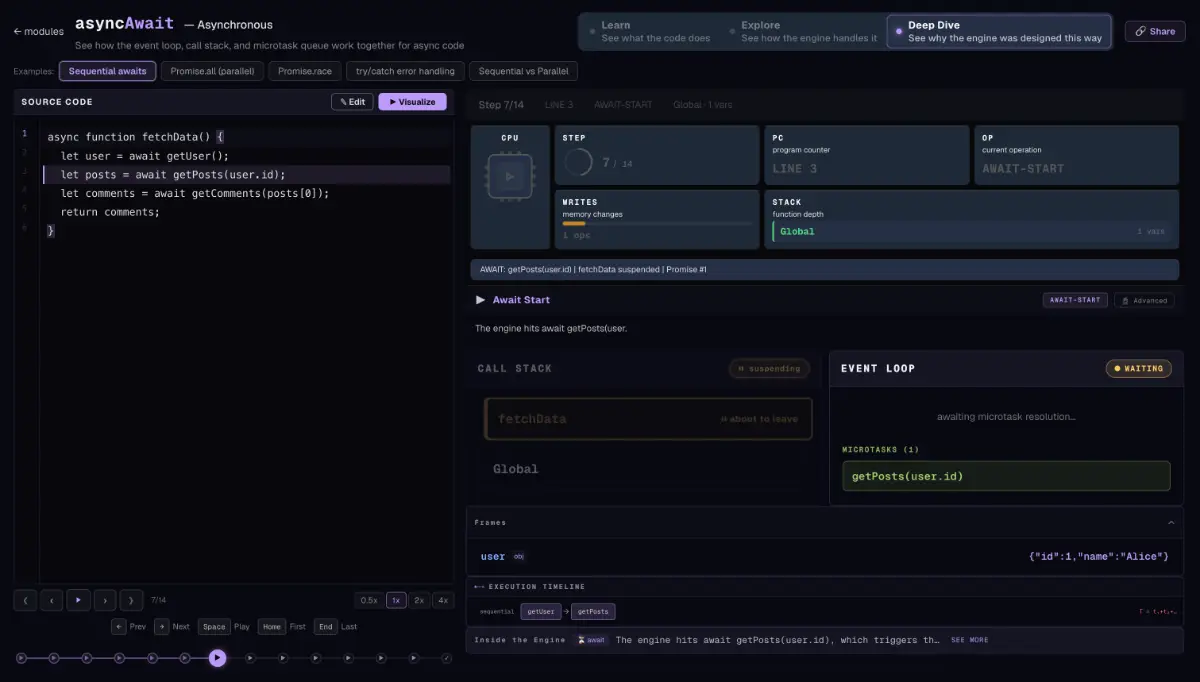This screenshot has width=1200, height=682.
Task: Click the Play button in step controls
Action: [x=78, y=600]
